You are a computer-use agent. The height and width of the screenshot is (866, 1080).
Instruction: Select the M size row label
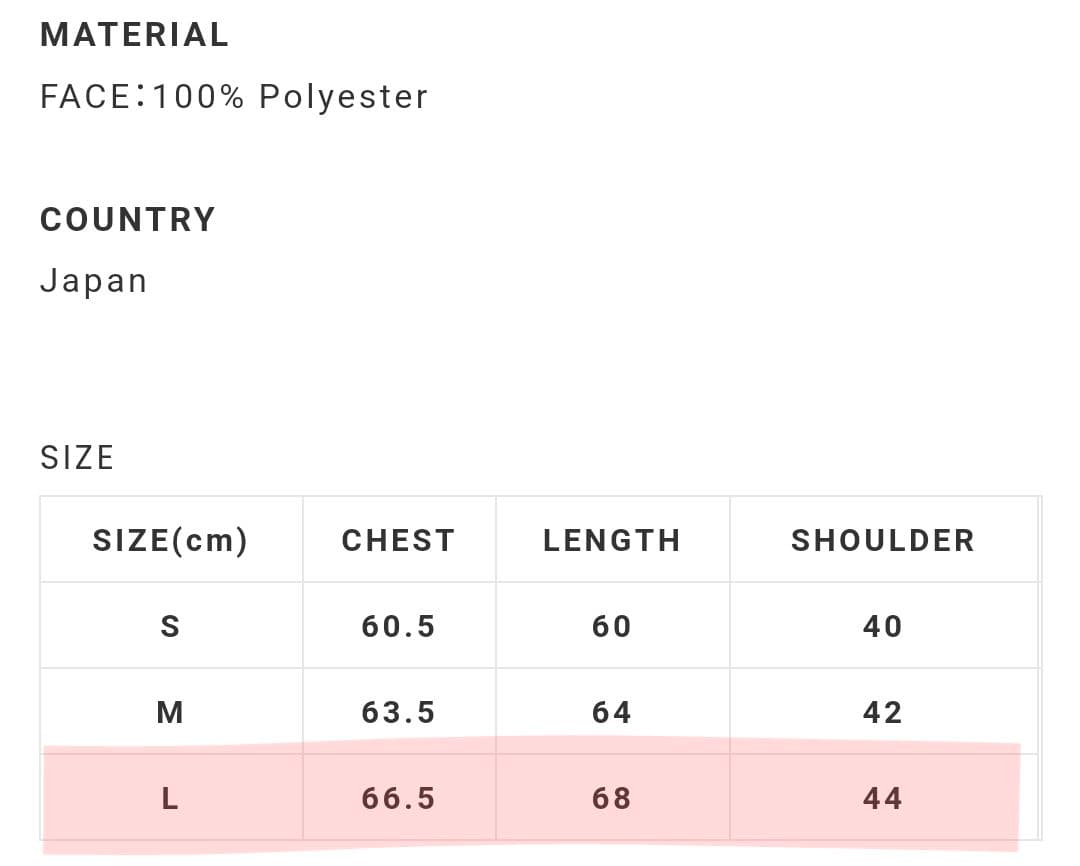170,713
